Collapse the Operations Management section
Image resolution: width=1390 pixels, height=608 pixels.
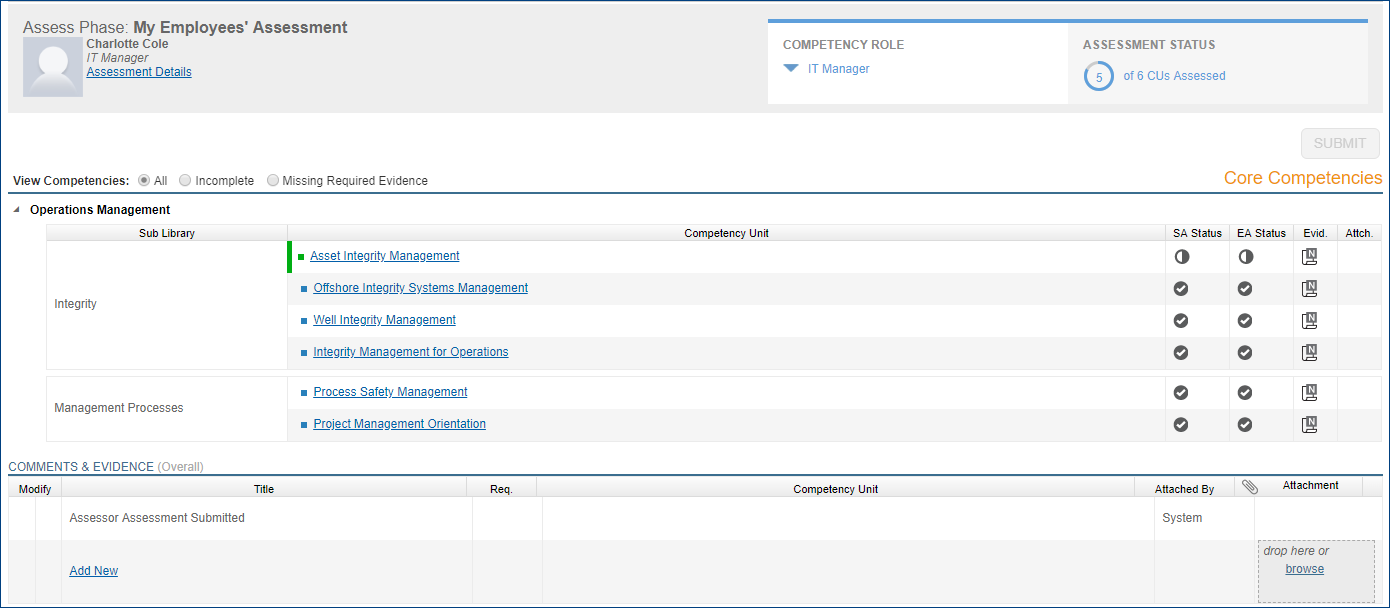coord(16,210)
